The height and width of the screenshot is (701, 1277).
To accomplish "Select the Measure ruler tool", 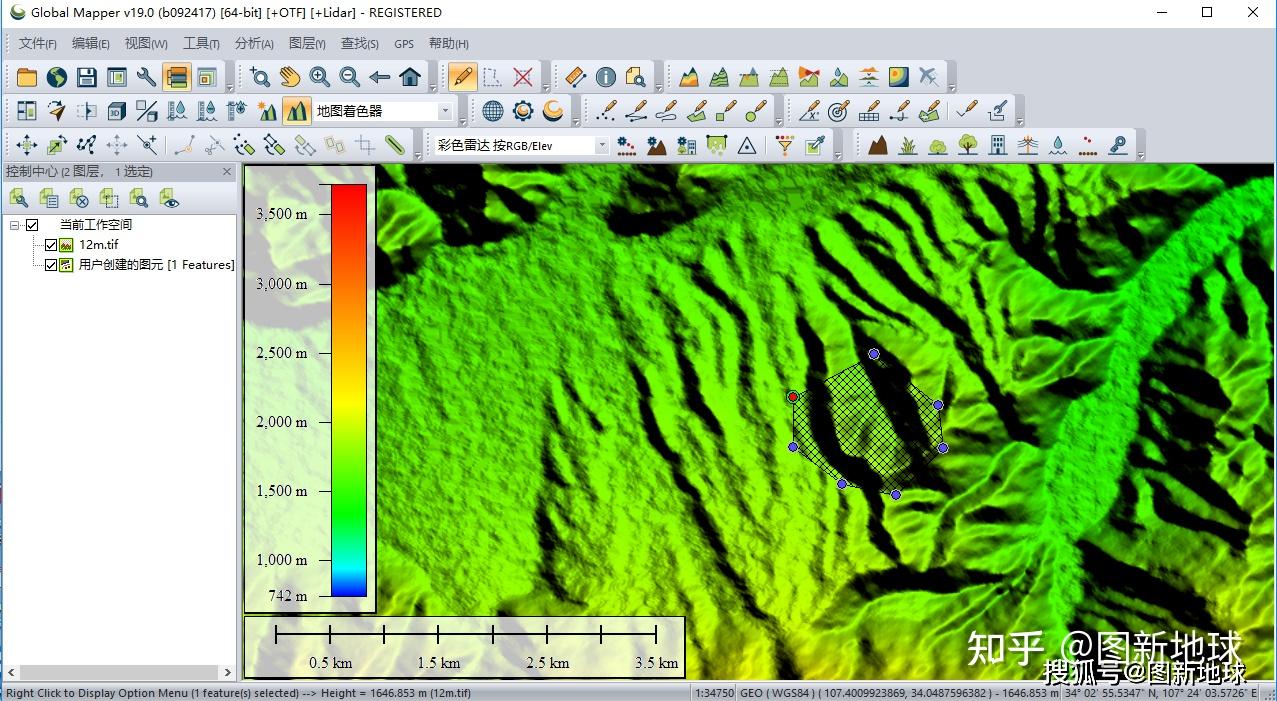I will 575,77.
